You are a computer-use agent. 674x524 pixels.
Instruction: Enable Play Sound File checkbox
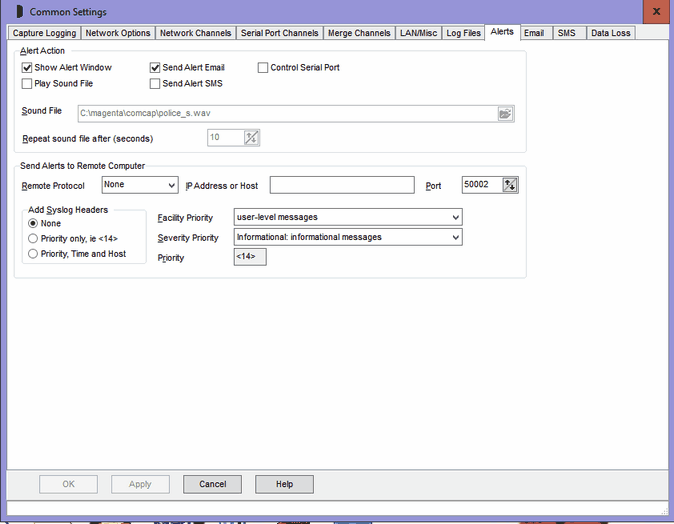point(27,84)
